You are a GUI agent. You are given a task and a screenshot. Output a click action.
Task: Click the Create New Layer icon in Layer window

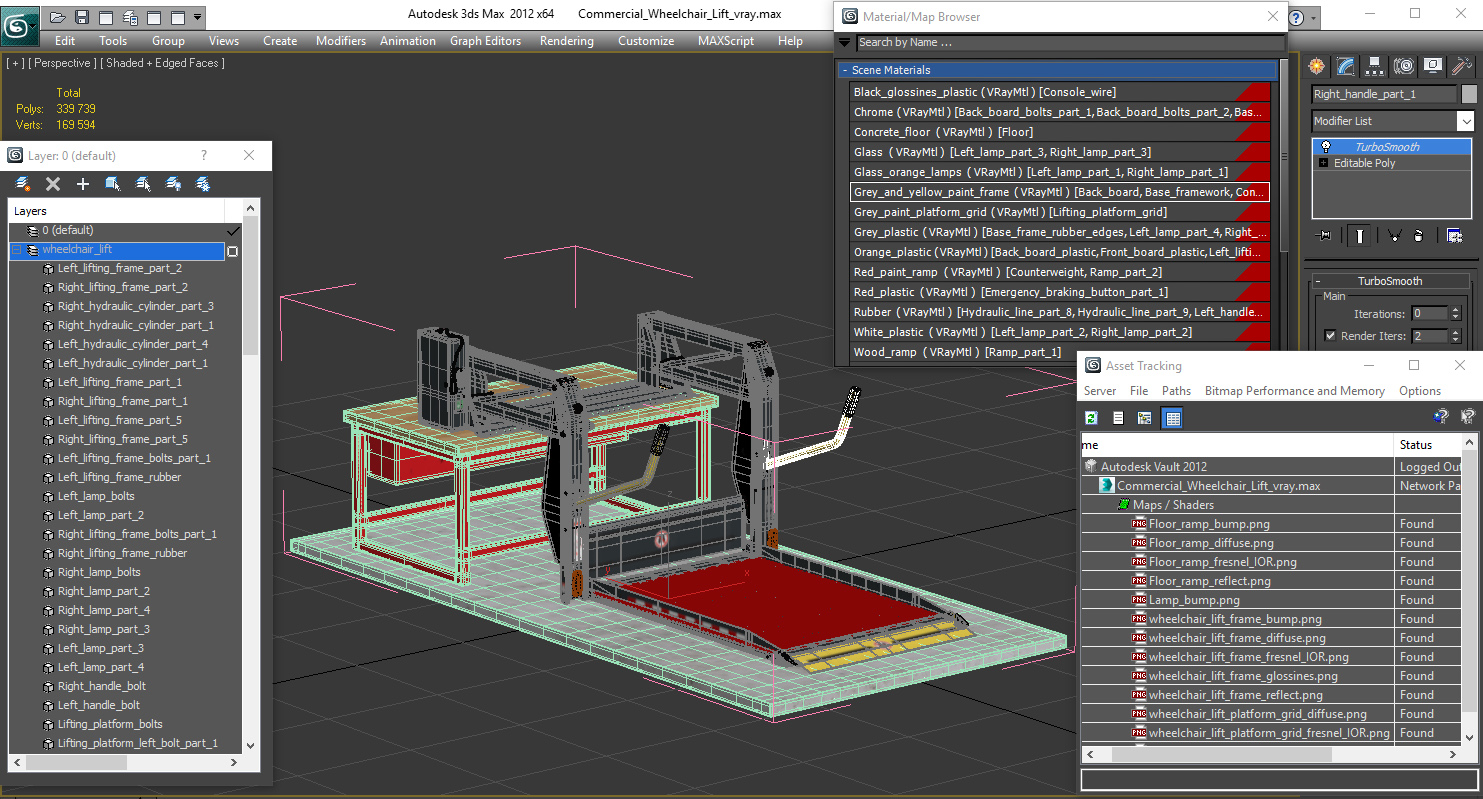pos(23,184)
